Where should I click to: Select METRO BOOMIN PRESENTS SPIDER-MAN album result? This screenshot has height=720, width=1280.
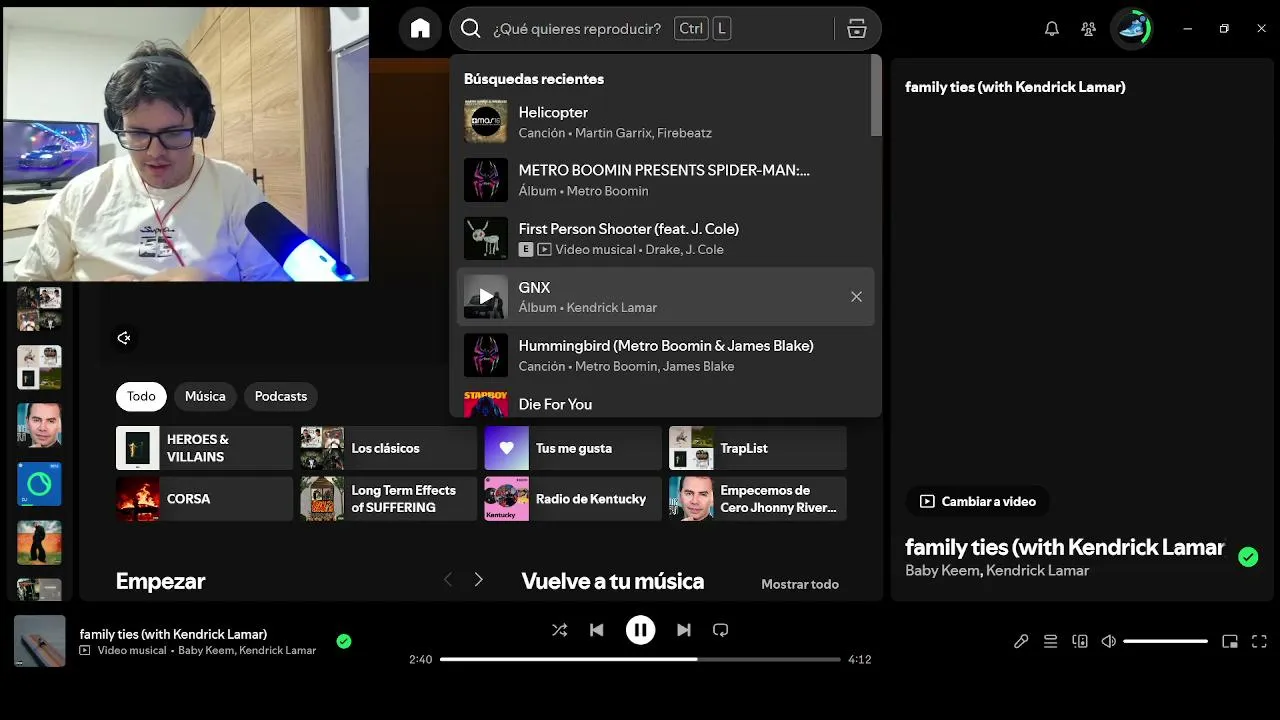point(665,180)
